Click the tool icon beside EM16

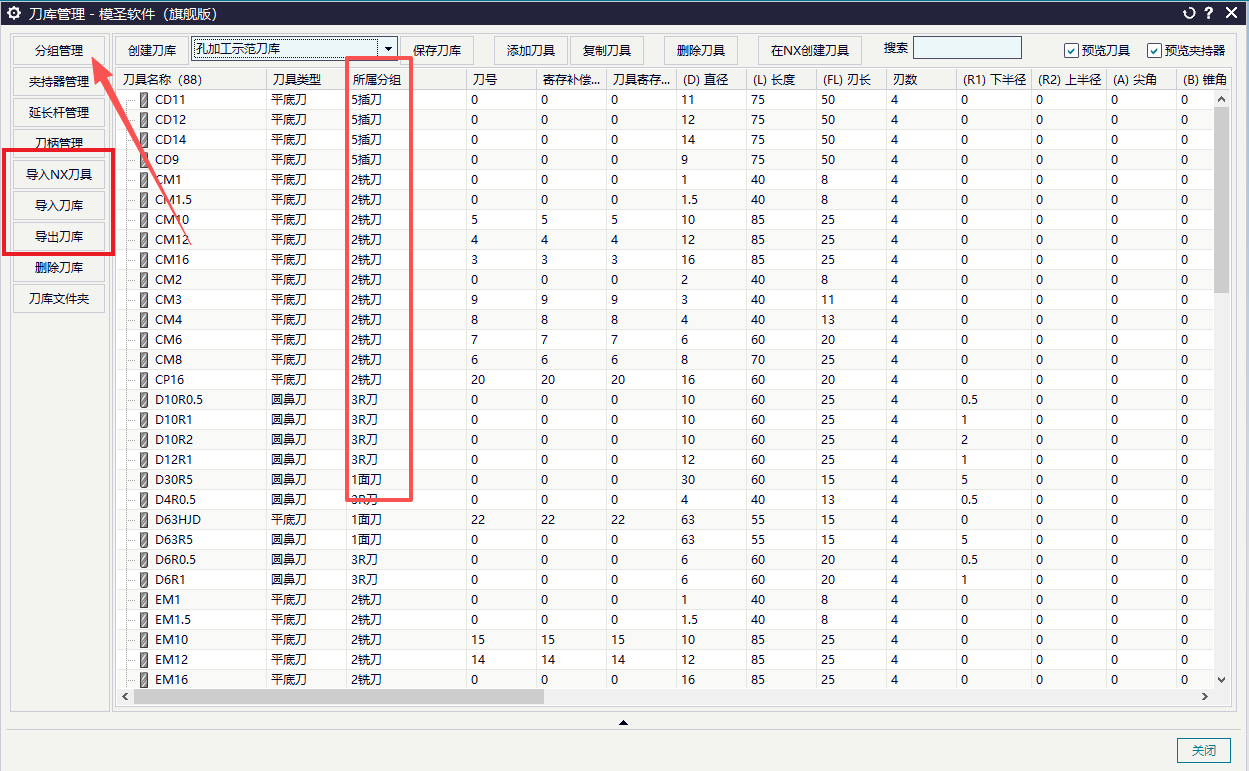[x=143, y=680]
